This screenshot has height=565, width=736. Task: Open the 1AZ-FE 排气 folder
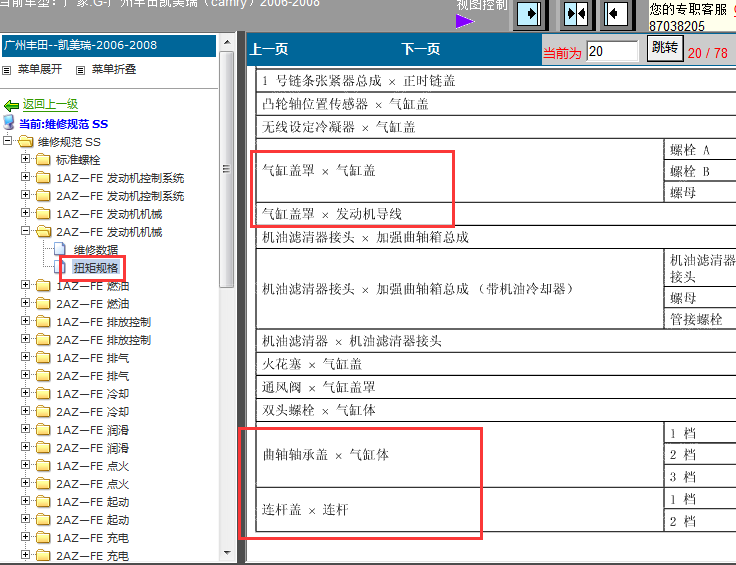(92, 358)
